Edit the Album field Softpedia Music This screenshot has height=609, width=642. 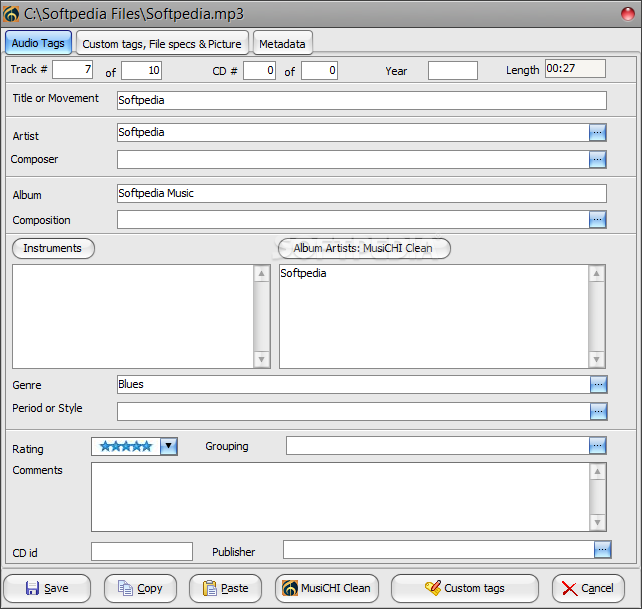point(362,193)
